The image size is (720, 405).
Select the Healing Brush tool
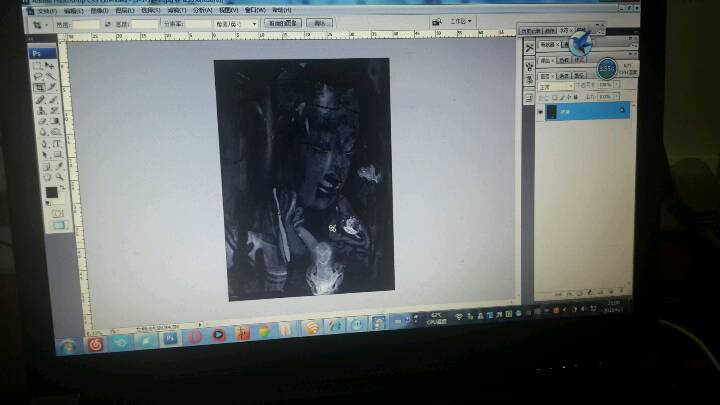coord(40,99)
